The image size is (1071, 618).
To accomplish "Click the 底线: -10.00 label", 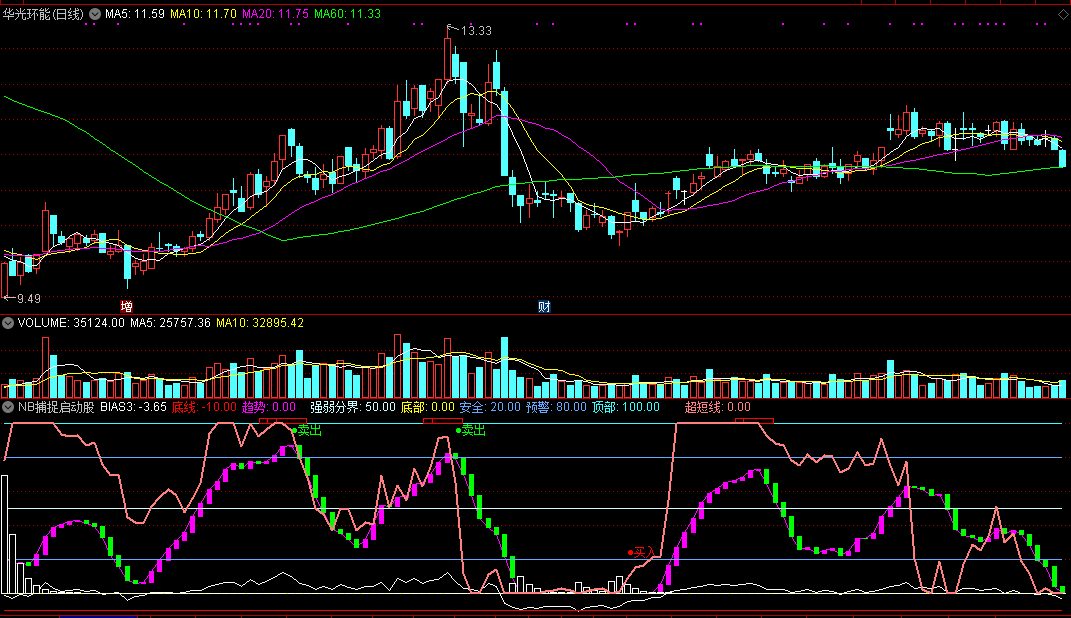I will 204,407.
